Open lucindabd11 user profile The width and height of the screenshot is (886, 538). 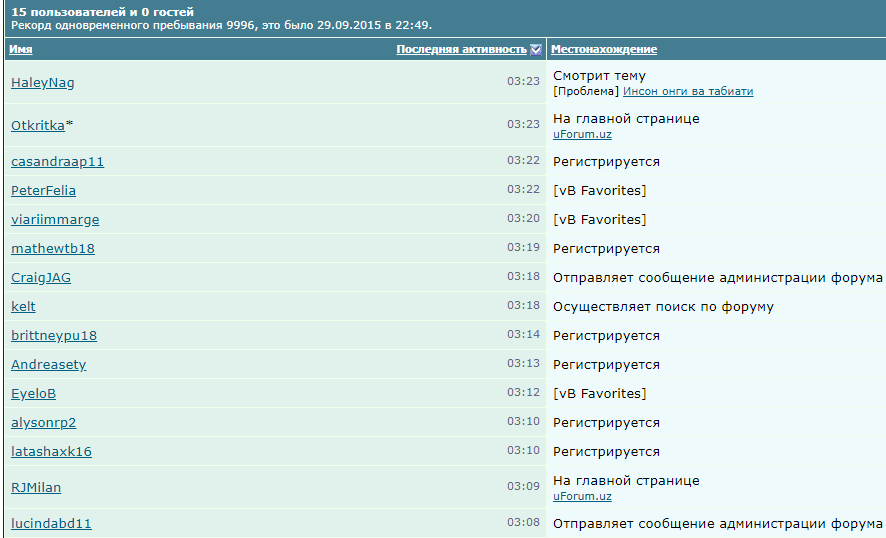51,523
